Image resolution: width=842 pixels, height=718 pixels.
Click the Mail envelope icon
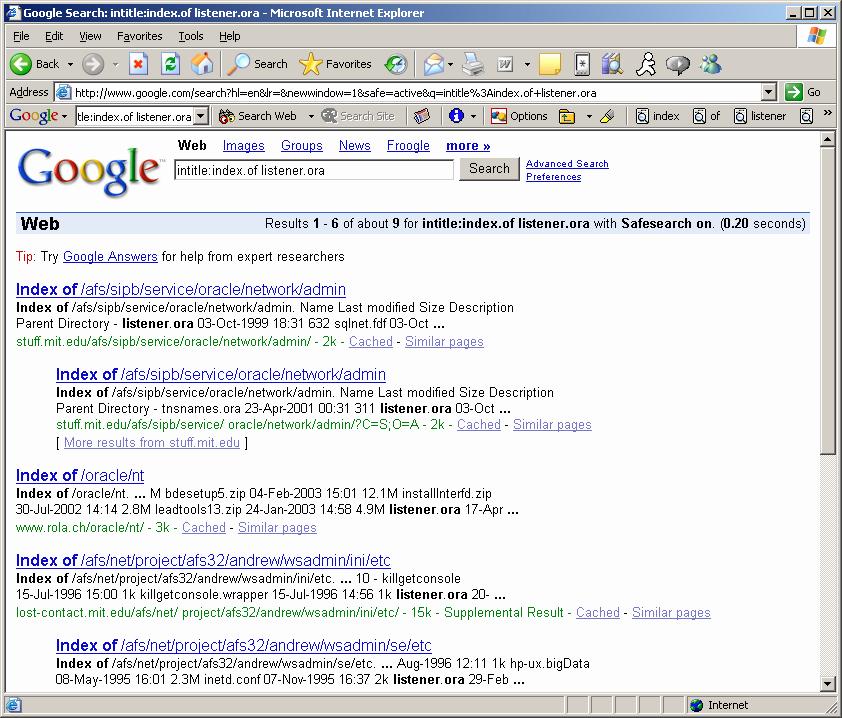[x=433, y=64]
